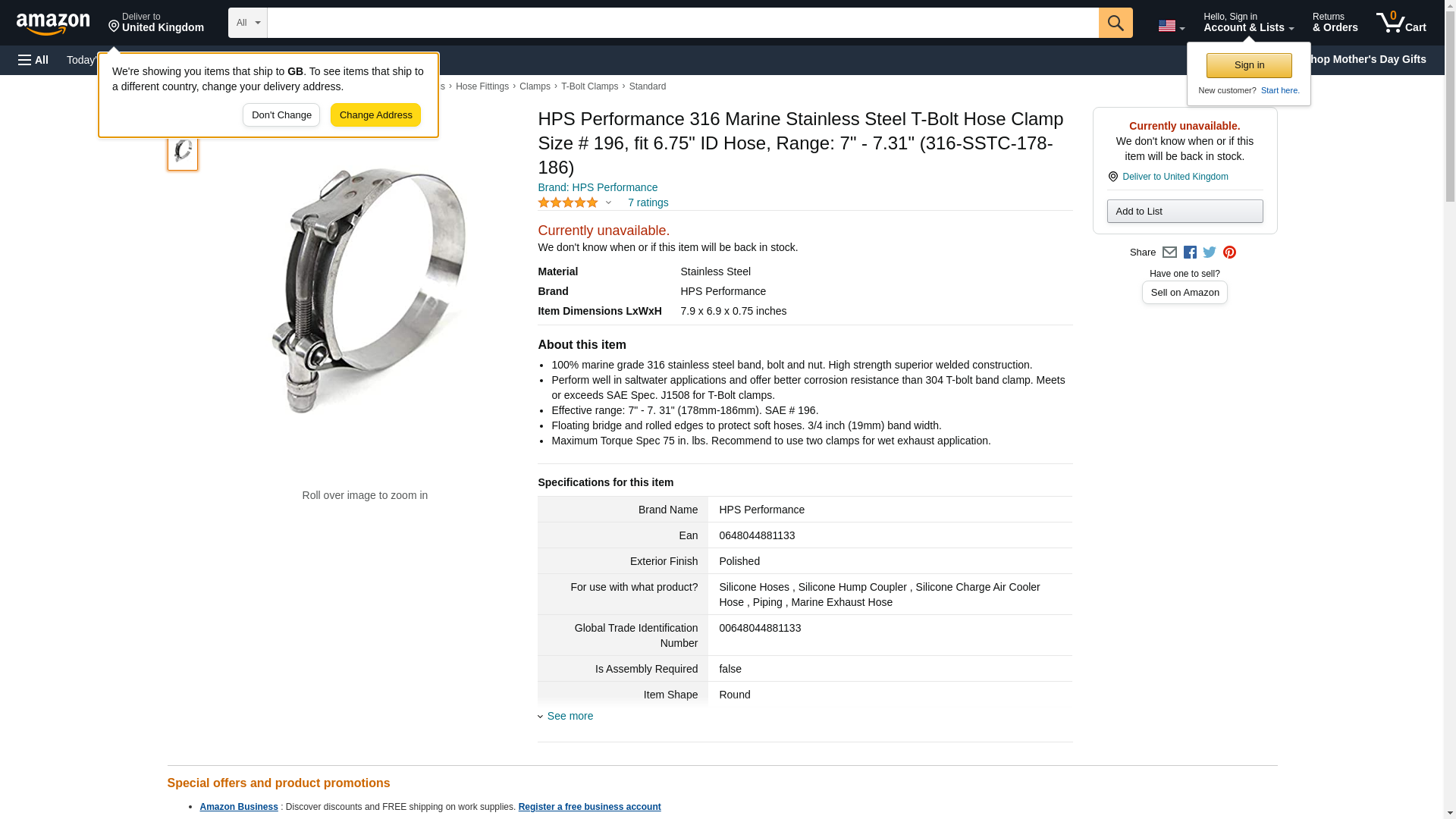
Task: Click the Amazon logo
Action: 53,24
